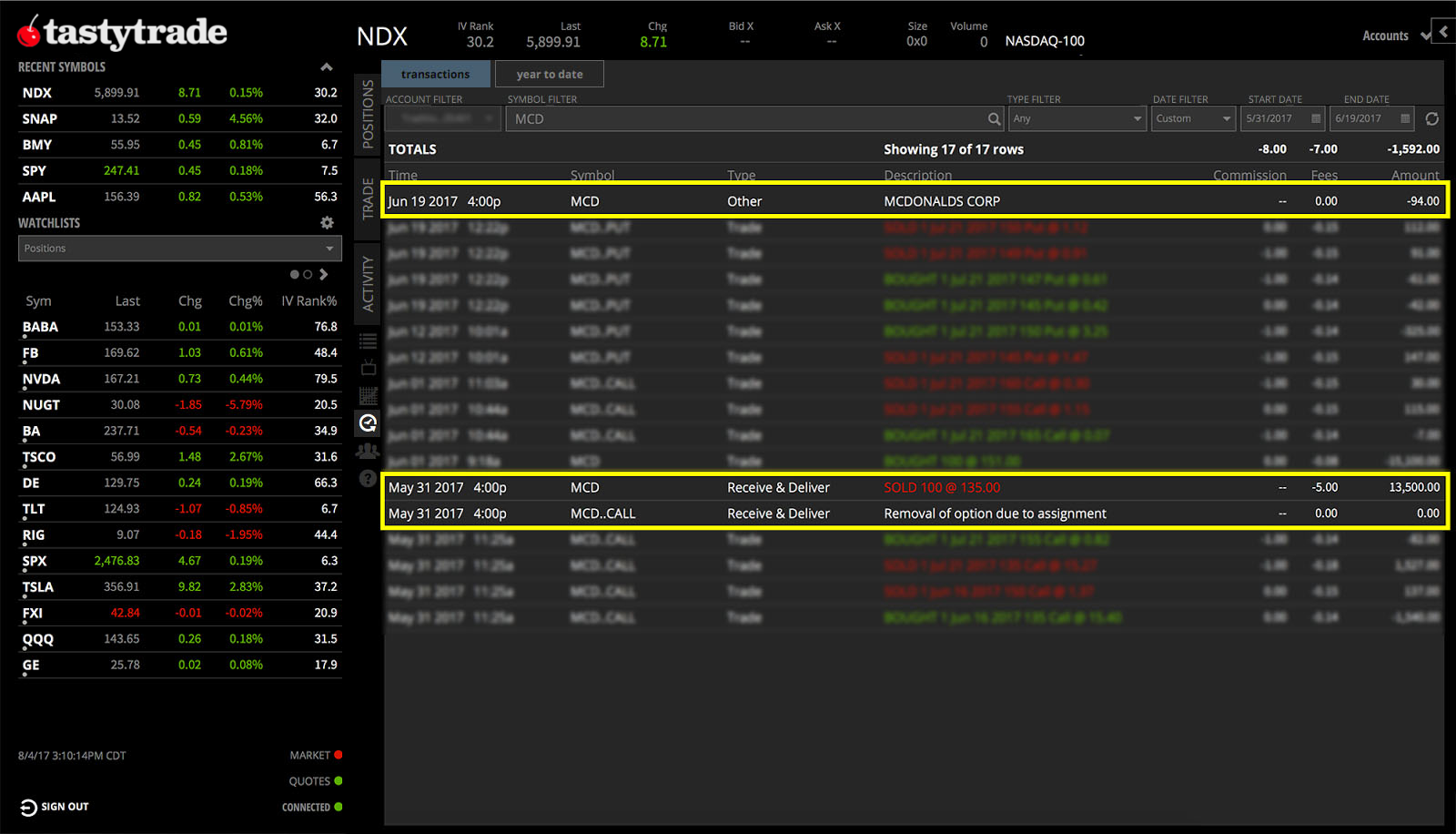Image resolution: width=1456 pixels, height=834 pixels.
Task: Select the history clock icon in sidebar
Action: click(x=368, y=422)
